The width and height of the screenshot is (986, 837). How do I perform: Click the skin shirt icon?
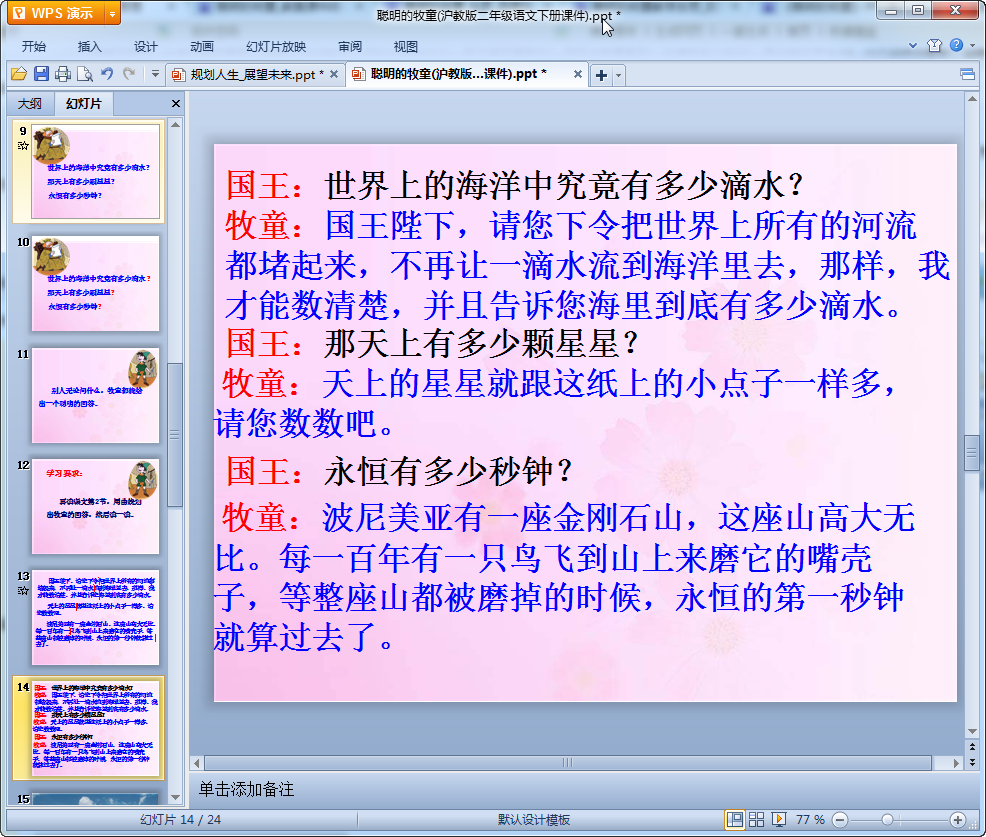click(934, 45)
